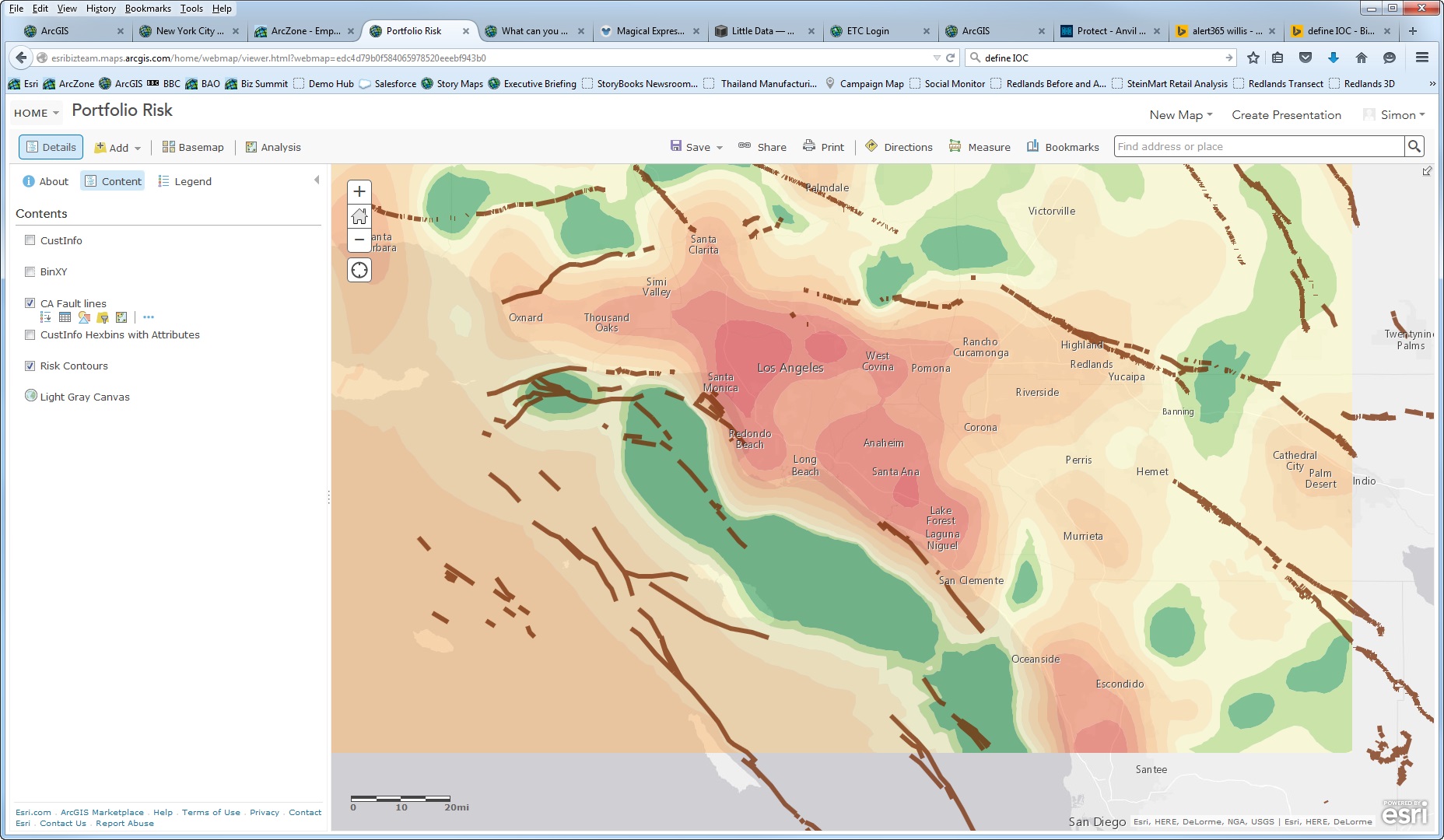
Task: Return map to default home extent
Action: click(x=359, y=215)
